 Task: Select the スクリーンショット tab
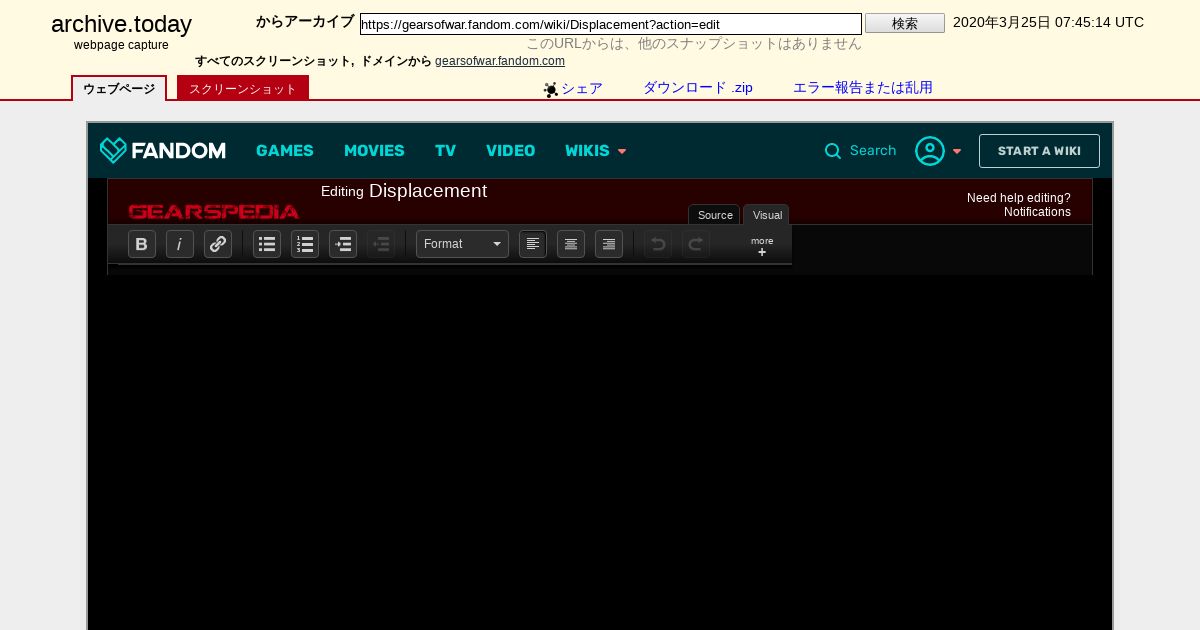tap(243, 89)
